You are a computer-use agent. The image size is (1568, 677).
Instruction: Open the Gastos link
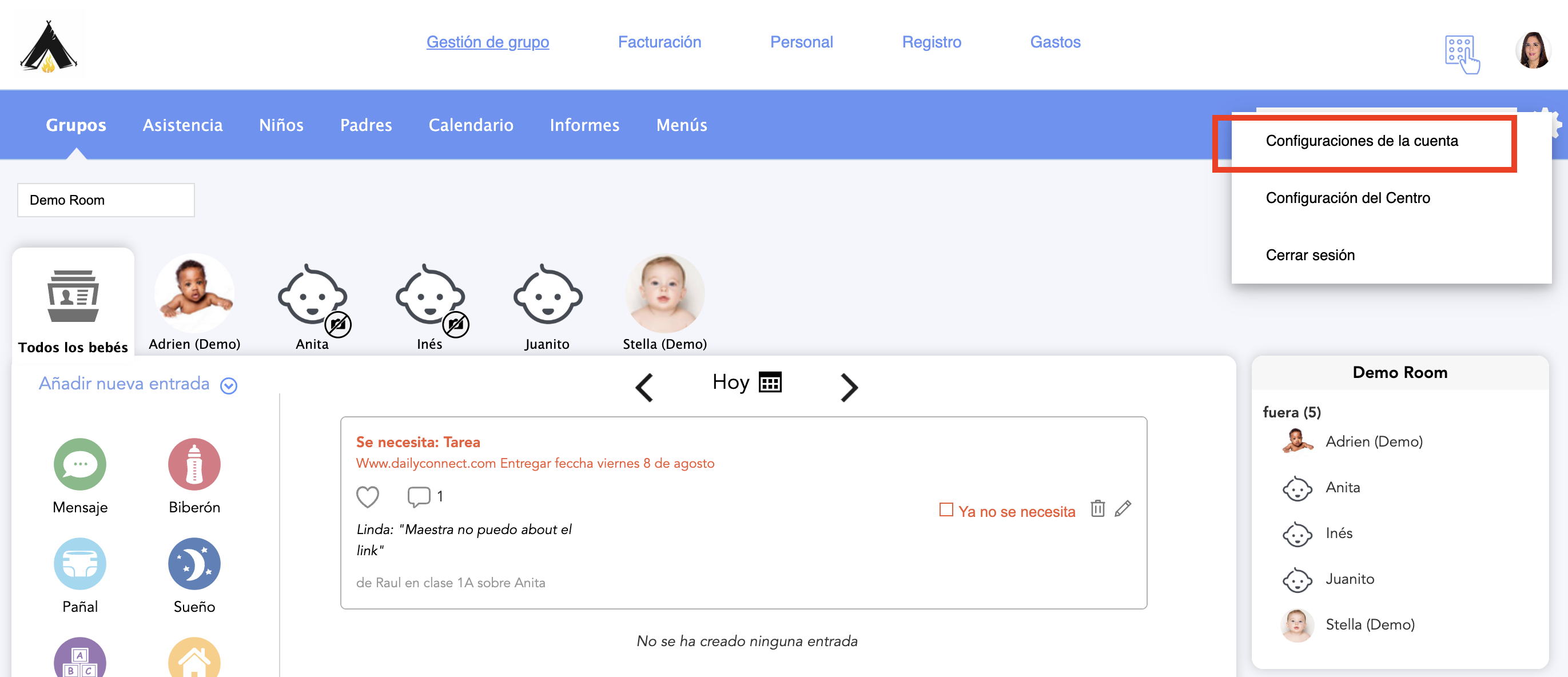[1055, 42]
